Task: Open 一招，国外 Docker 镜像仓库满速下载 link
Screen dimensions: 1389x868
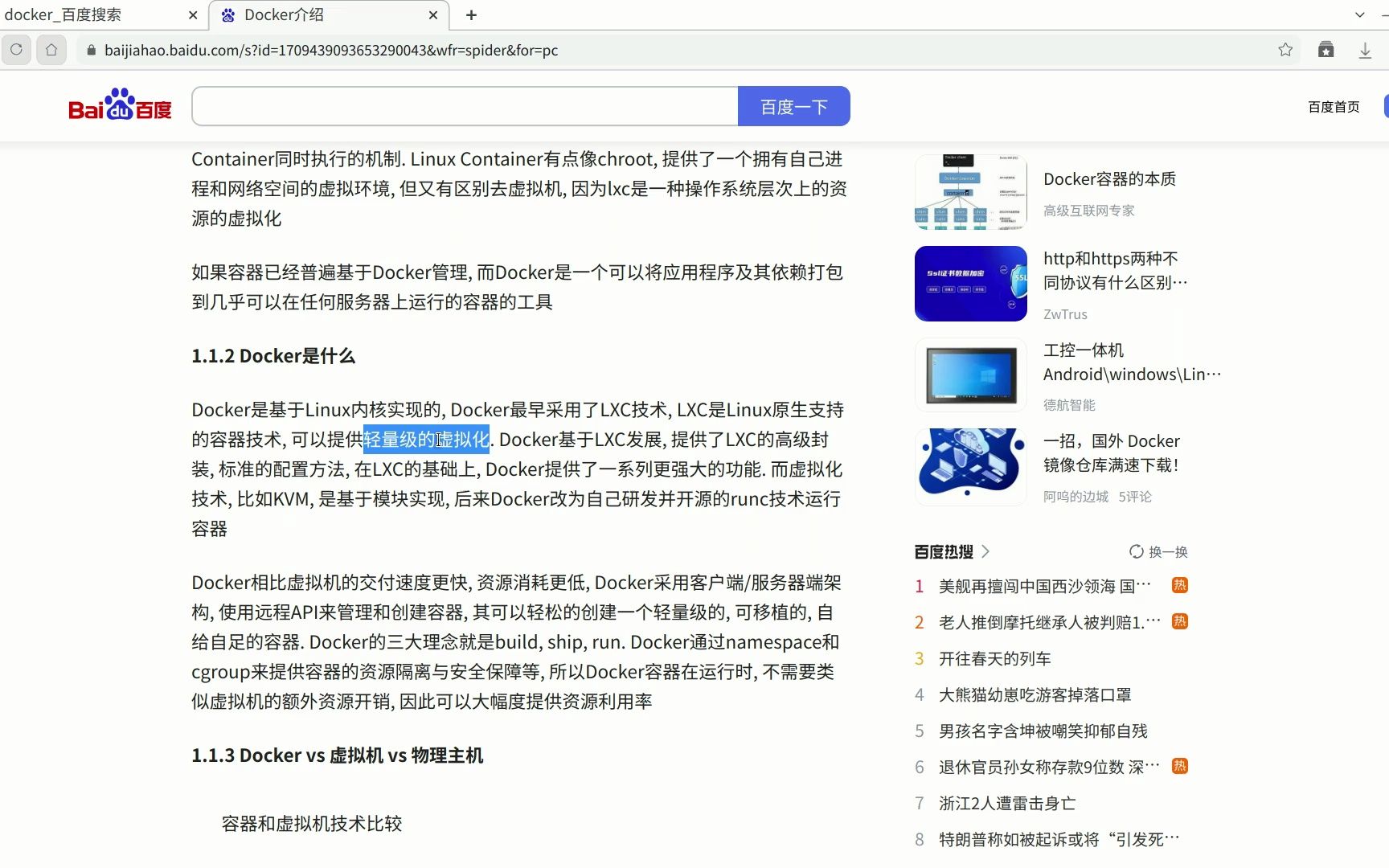Action: tap(1112, 453)
